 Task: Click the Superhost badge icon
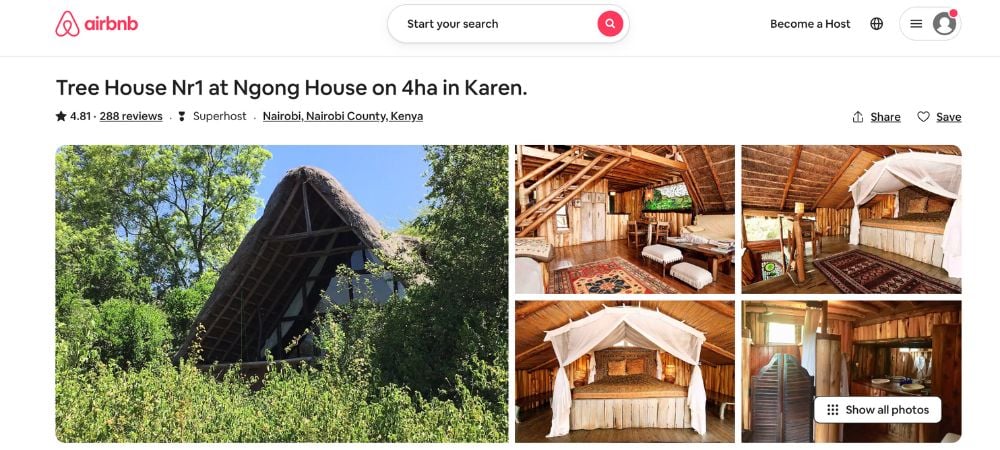coord(182,117)
